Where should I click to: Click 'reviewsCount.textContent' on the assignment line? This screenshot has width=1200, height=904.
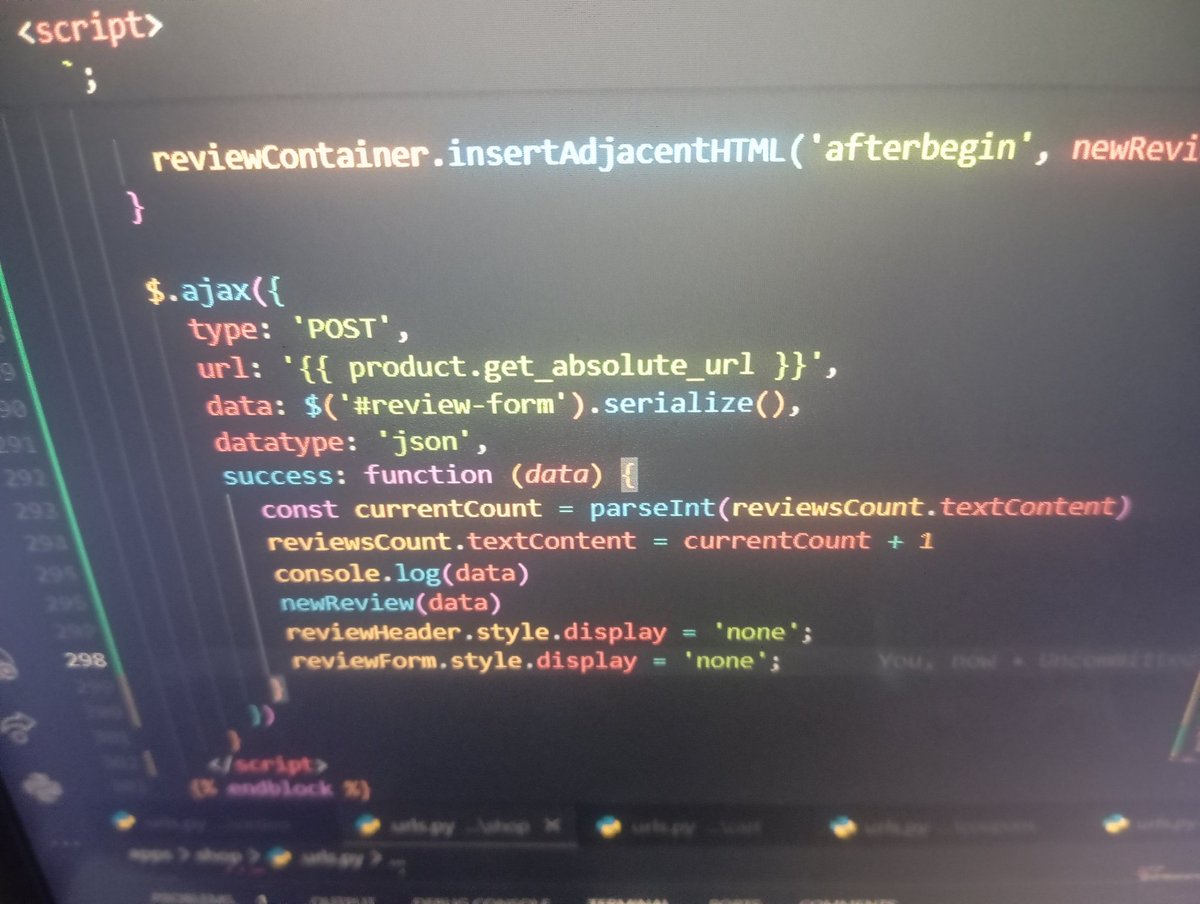tap(451, 542)
